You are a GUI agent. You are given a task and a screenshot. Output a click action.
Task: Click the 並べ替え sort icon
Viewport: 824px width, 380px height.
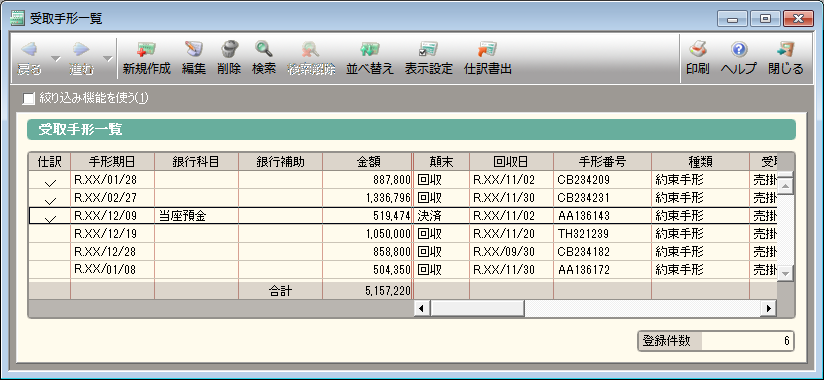[369, 49]
